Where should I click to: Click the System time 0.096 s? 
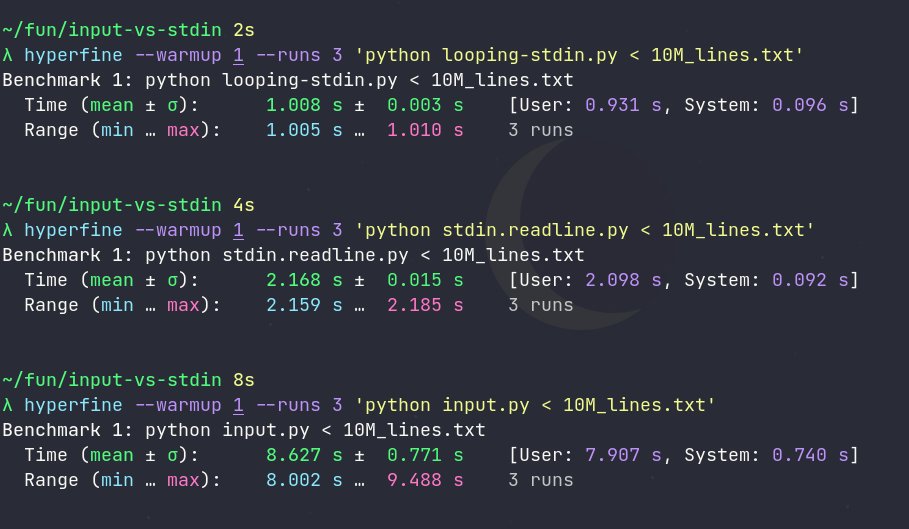point(810,105)
